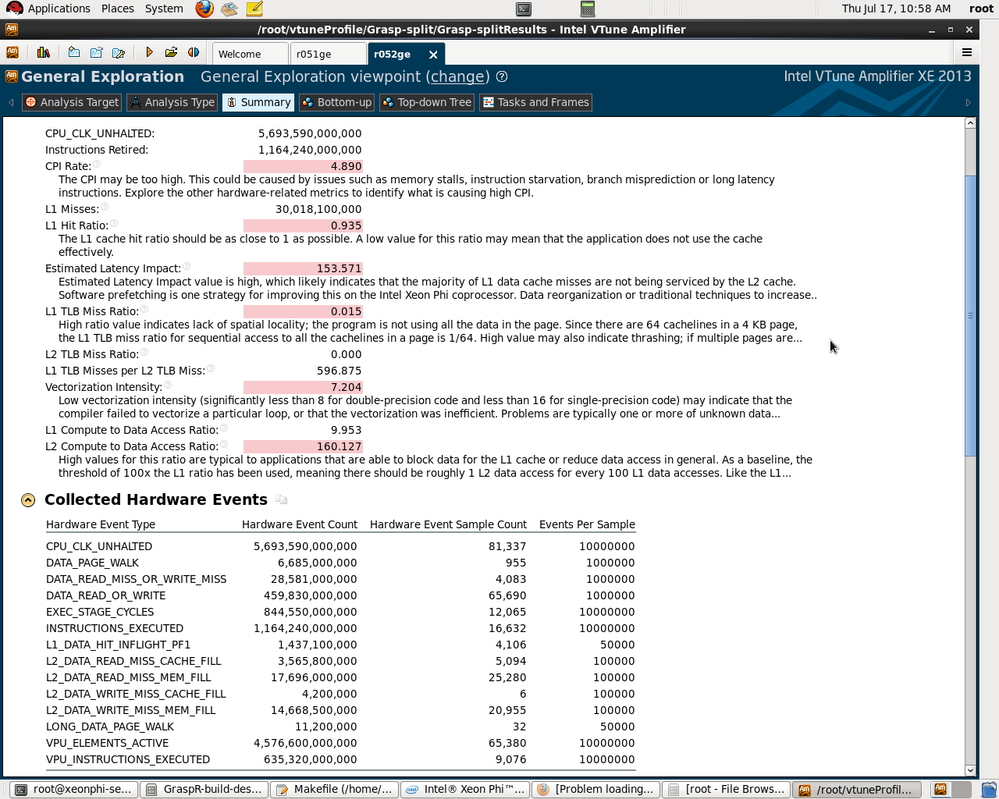999x799 pixels.
Task: Open the VTune Amplifier main menu icon
Action: (x=12, y=52)
